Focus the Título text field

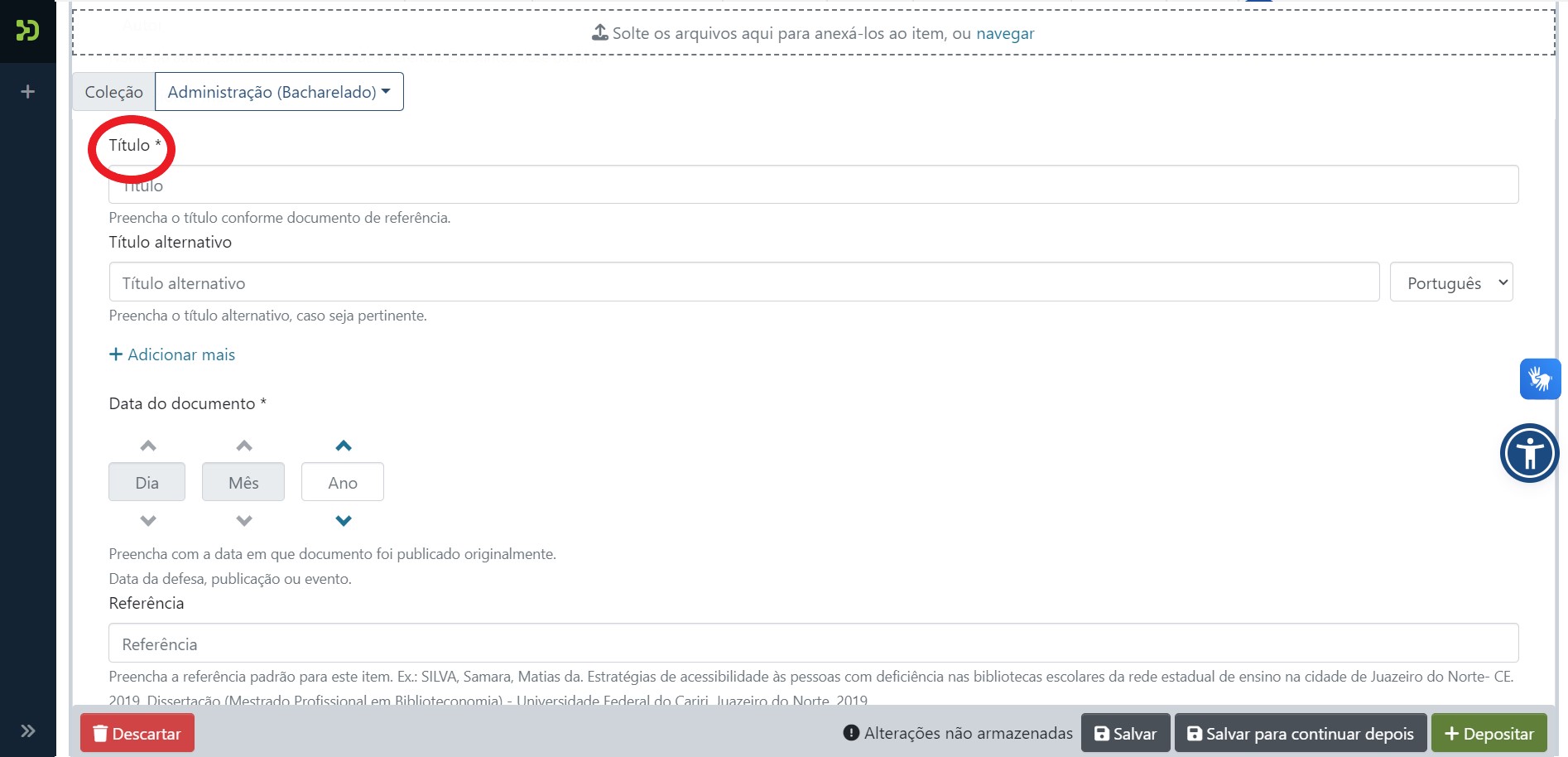(813, 186)
